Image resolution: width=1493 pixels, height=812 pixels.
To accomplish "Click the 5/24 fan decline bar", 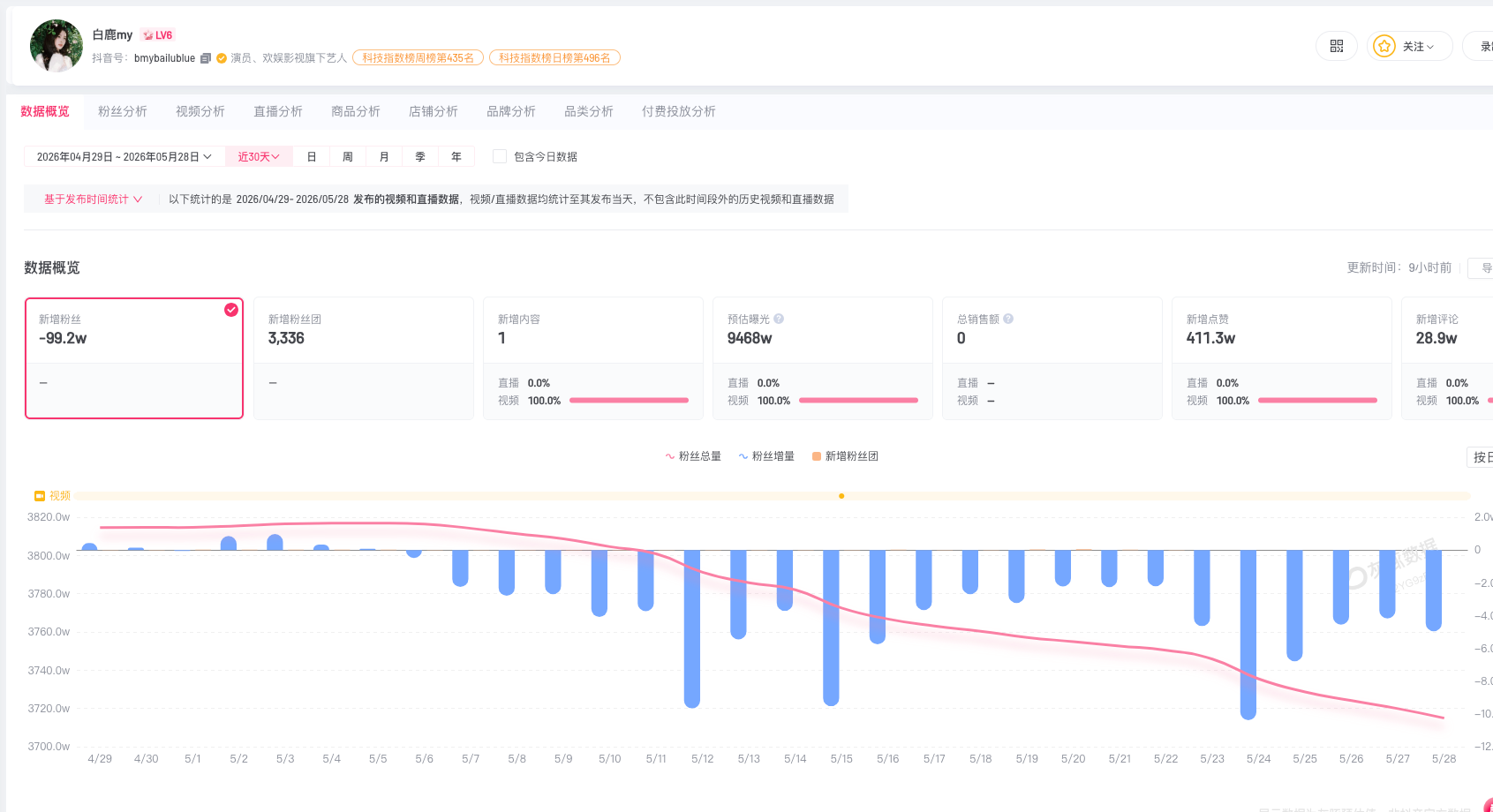I will 1248,635.
